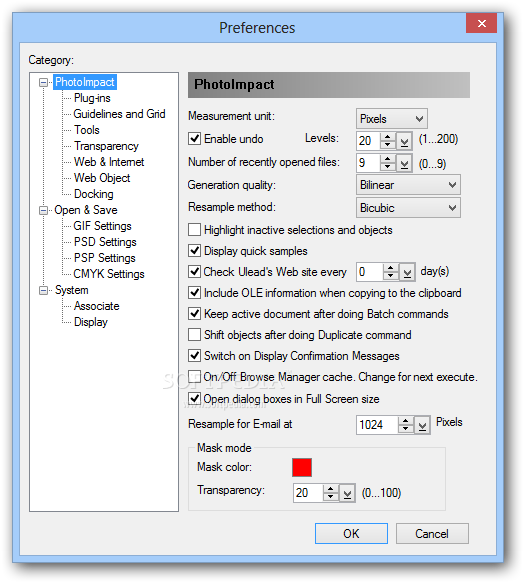The height and width of the screenshot is (583, 524).
Task: Open the Display category
Action: [91, 322]
